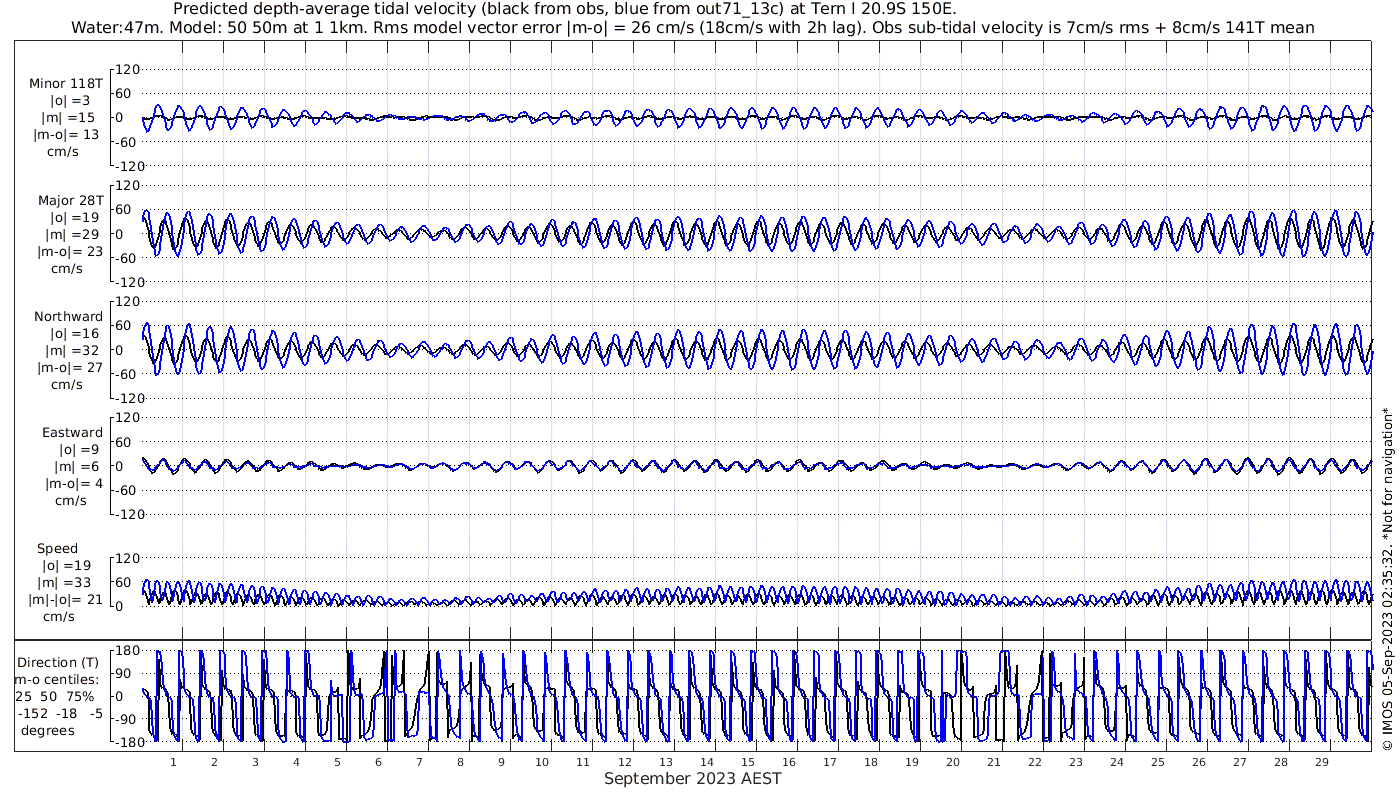Screen dimensions: 1400x800
Task: Click the '180' tick at top of Direction axis
Action: coord(126,650)
